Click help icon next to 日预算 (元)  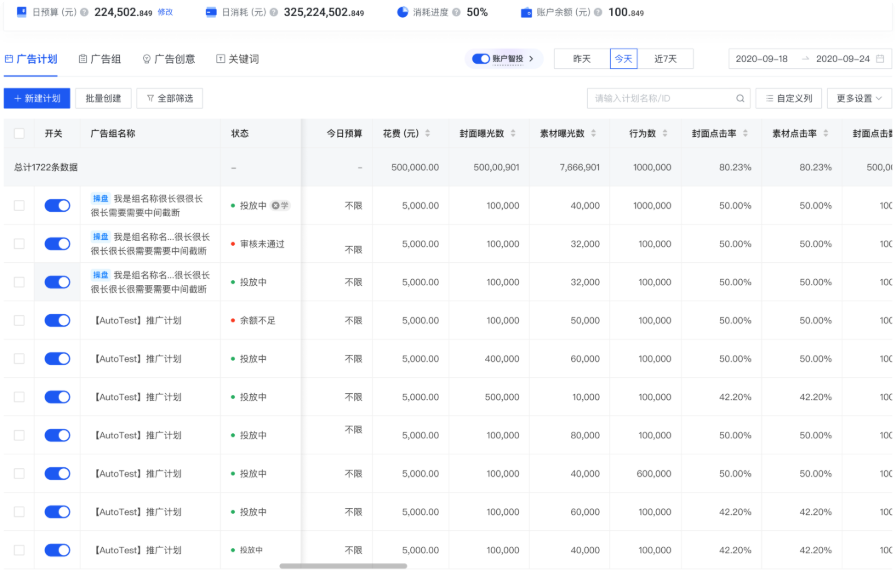[84, 12]
